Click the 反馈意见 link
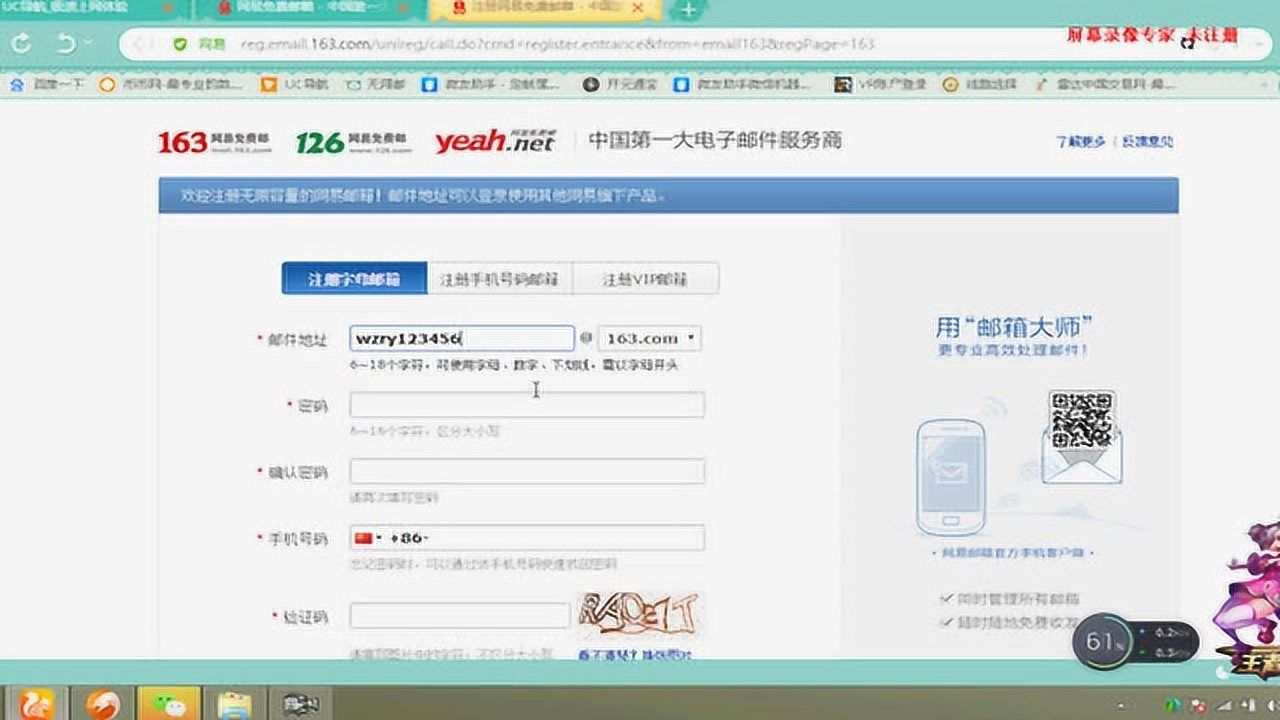 [1147, 142]
